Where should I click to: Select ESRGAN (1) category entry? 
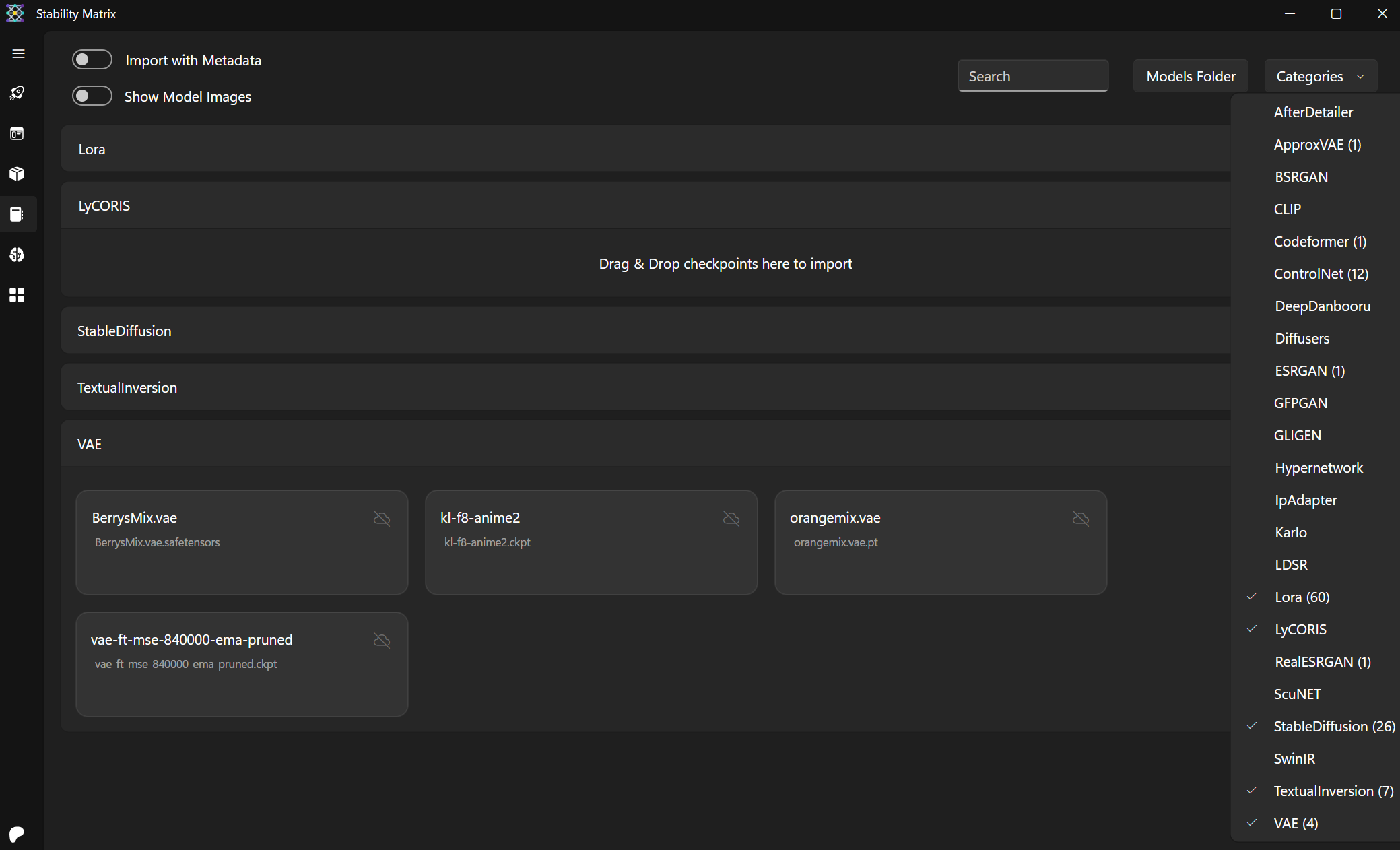1309,370
